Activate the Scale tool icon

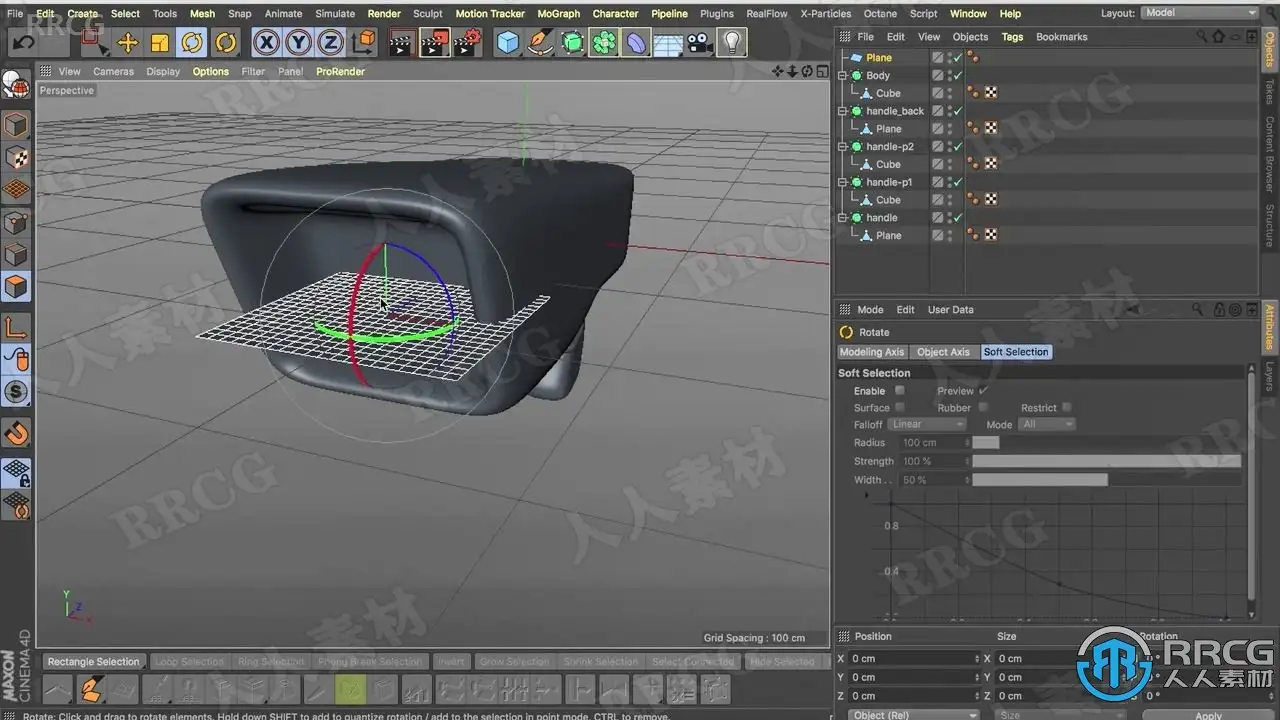[160, 42]
